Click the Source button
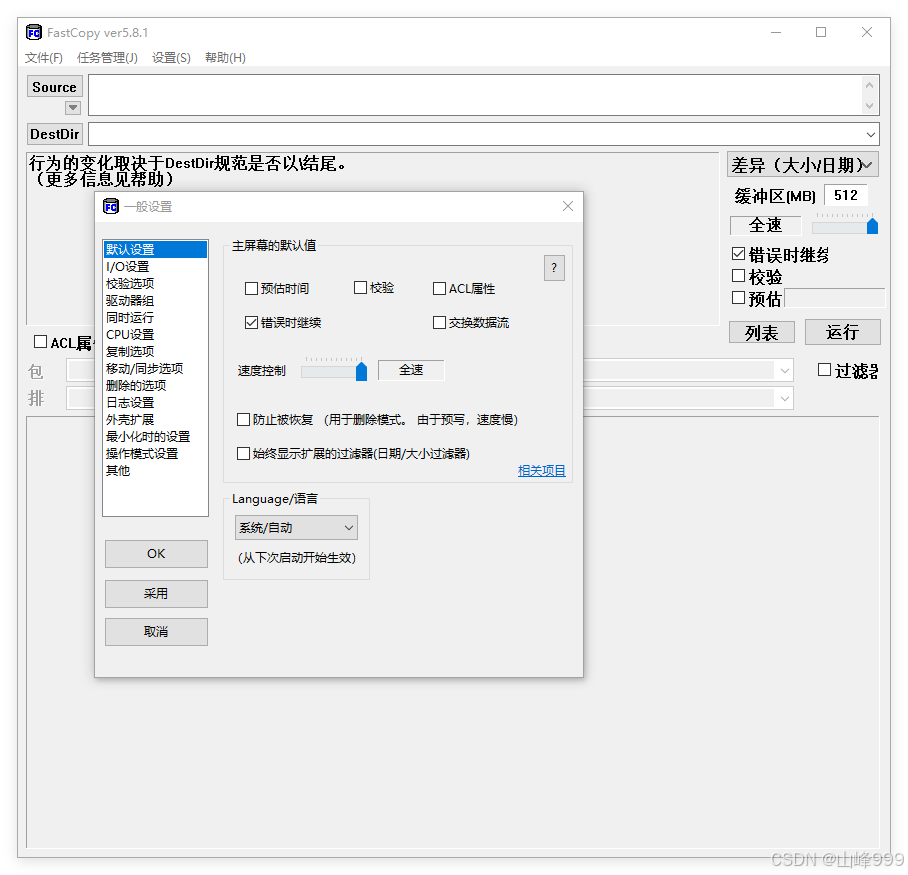Screen dimensions: 908x875 pos(54,87)
